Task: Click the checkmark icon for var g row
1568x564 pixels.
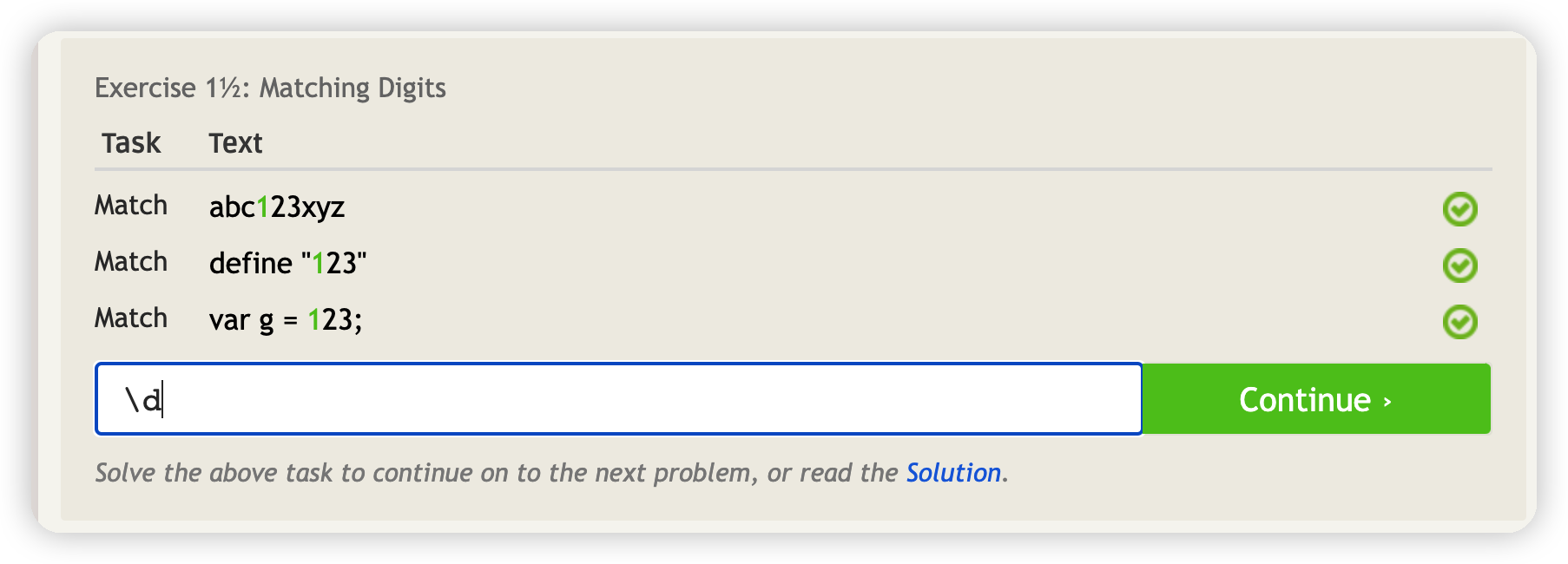Action: (1459, 322)
